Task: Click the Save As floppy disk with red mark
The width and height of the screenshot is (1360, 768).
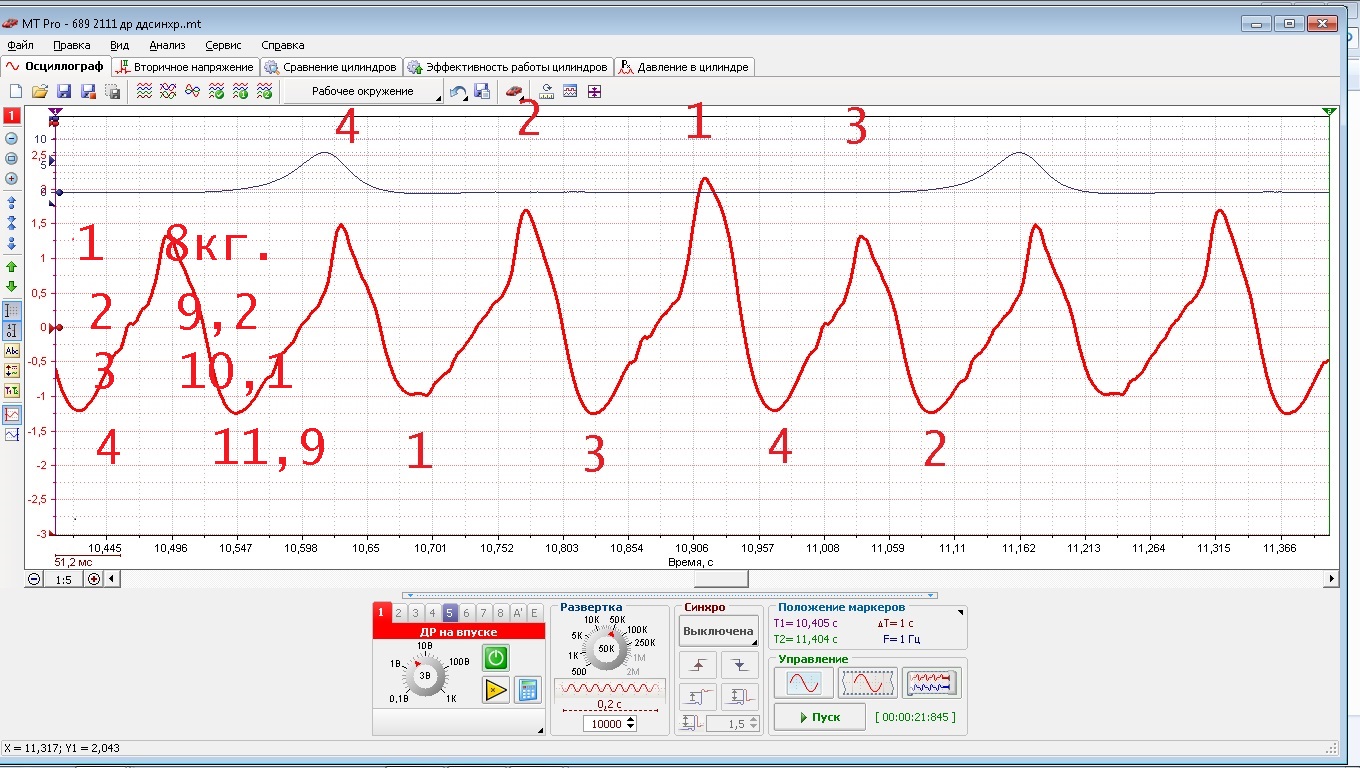Action: tap(88, 92)
